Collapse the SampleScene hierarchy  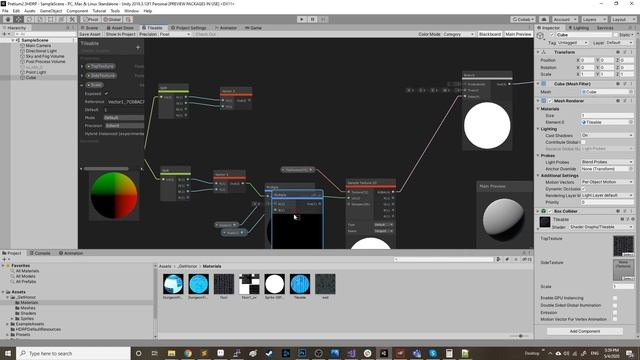(13, 40)
